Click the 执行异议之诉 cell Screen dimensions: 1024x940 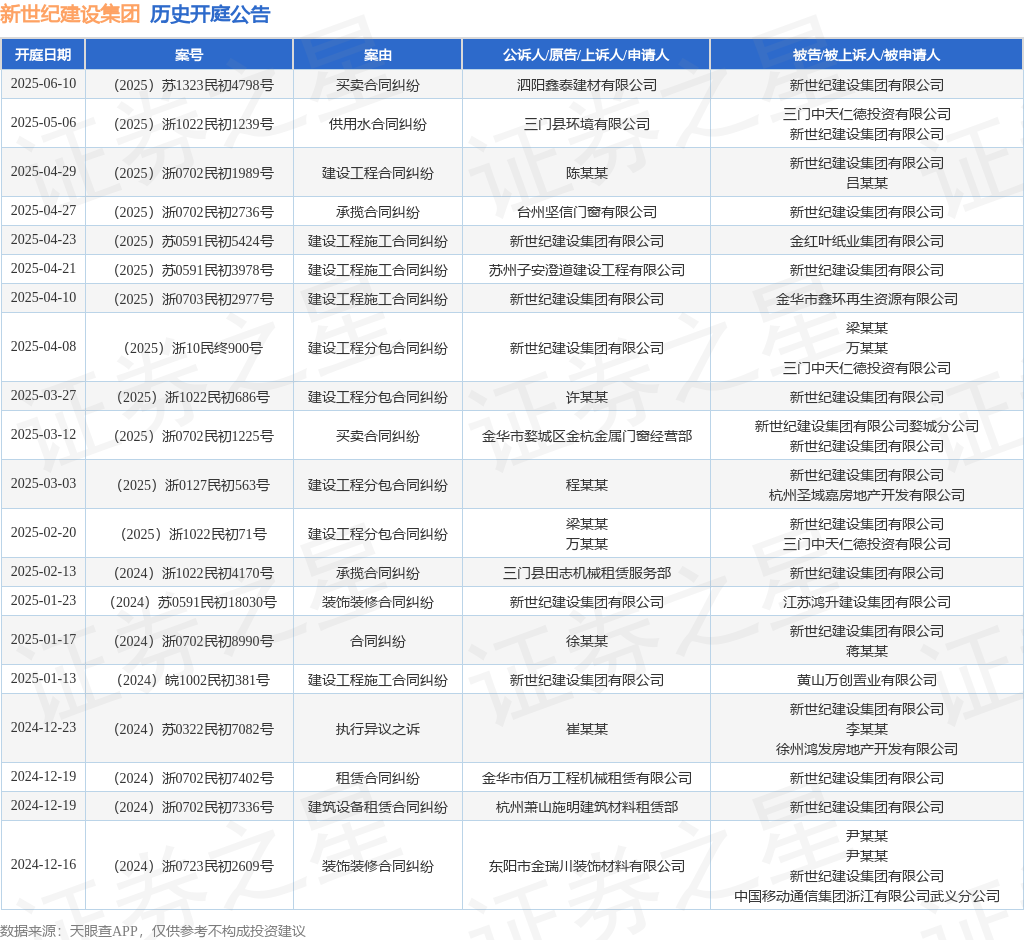[x=377, y=730]
